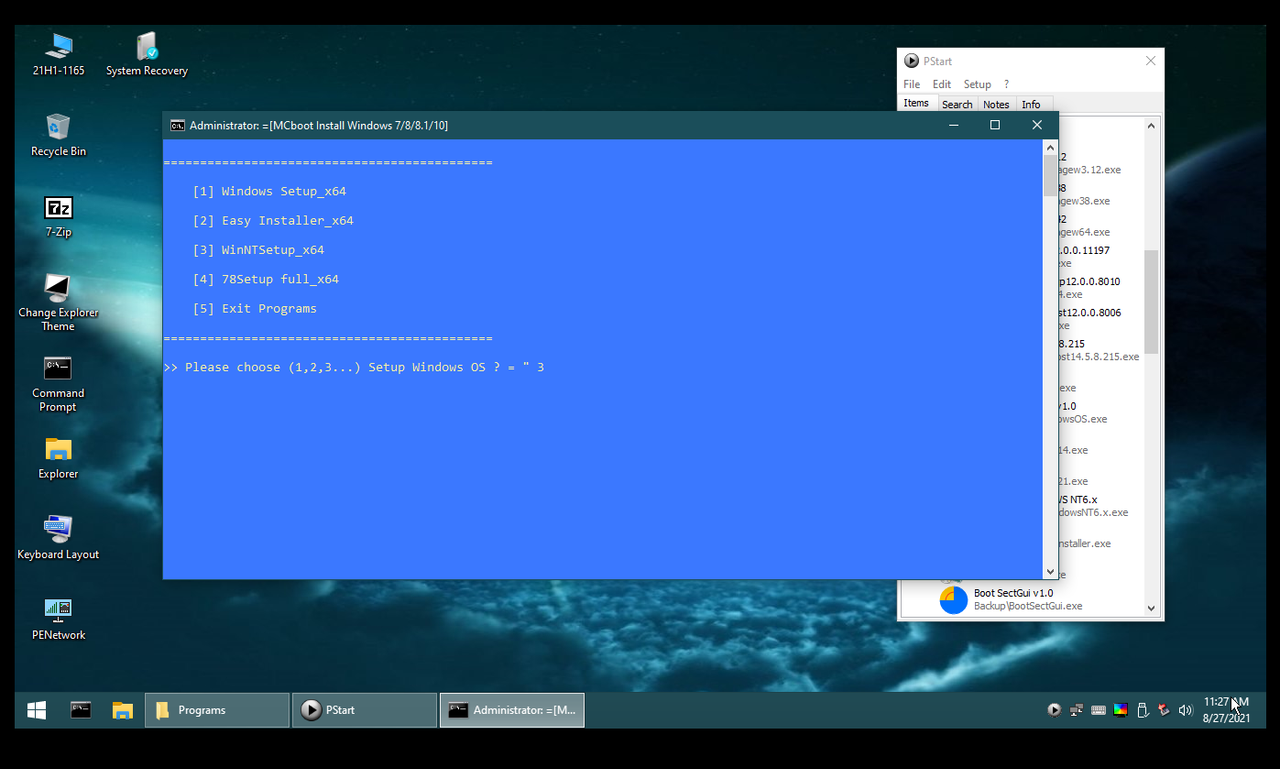The height and width of the screenshot is (769, 1280).
Task: Click the '[5] Exit Programs' line
Action: (254, 308)
